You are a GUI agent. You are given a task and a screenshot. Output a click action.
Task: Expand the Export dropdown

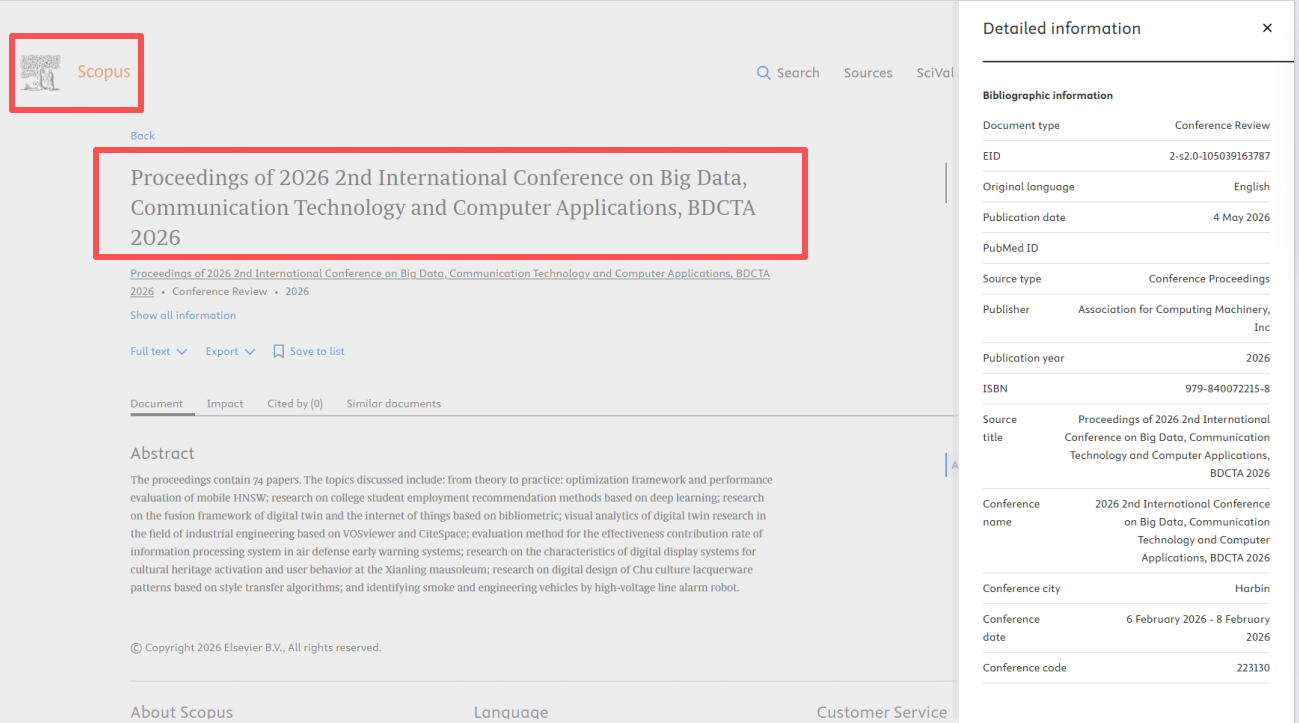pos(230,351)
